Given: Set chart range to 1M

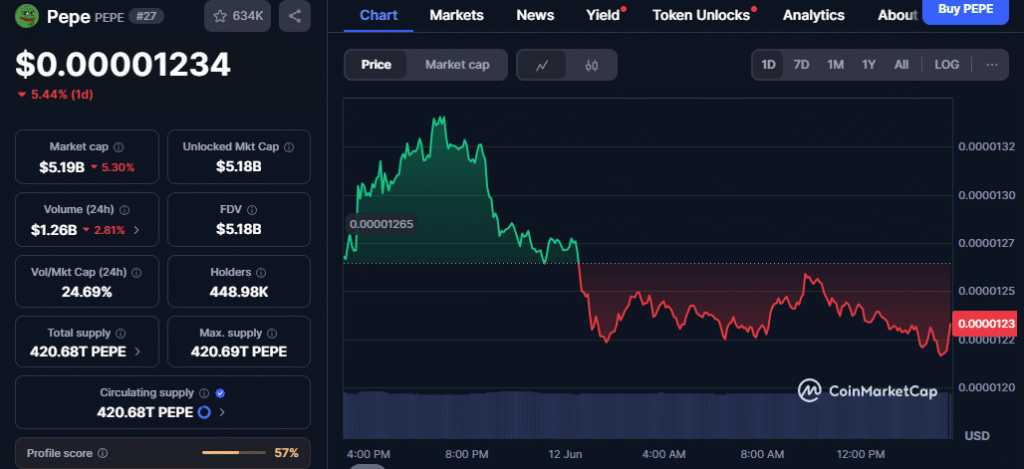Looking at the screenshot, I should point(835,65).
